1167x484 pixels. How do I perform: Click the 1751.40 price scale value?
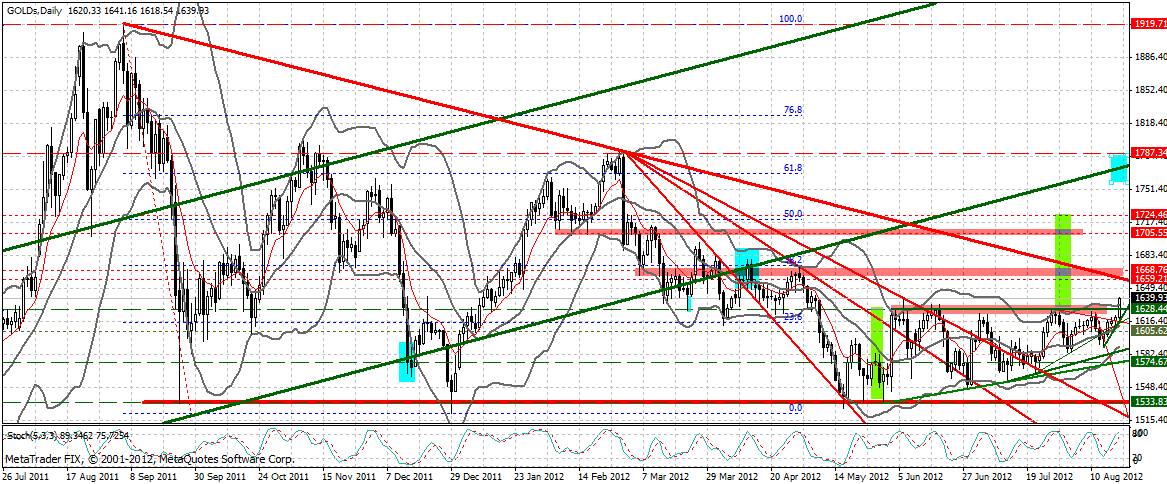(x=1150, y=189)
